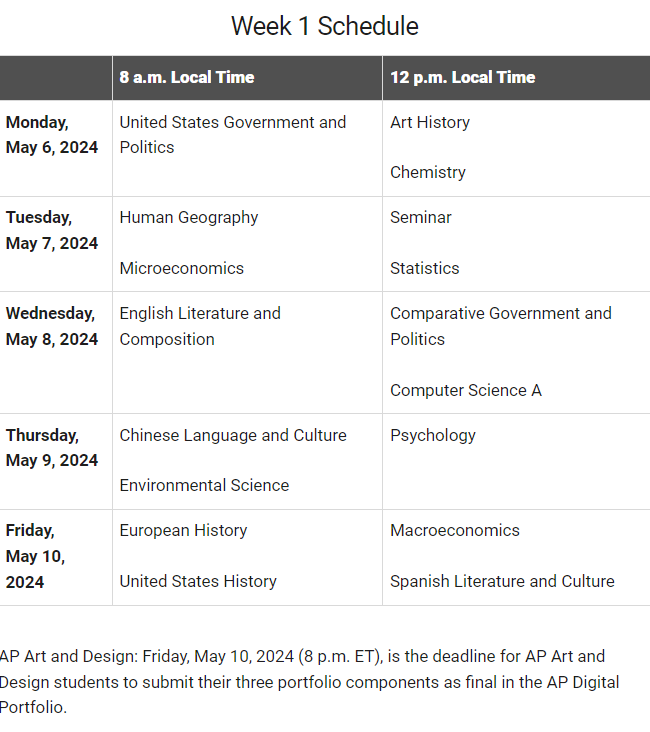The width and height of the screenshot is (650, 732).
Task: Select the Seminar exam entry
Action: pos(421,218)
